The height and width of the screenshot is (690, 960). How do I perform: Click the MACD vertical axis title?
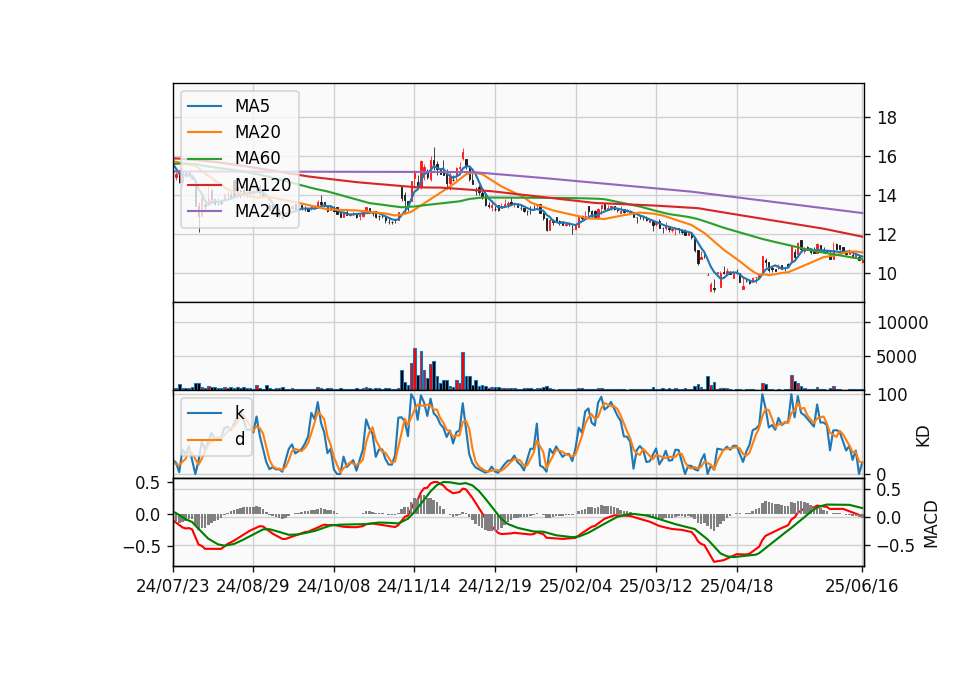tap(931, 524)
